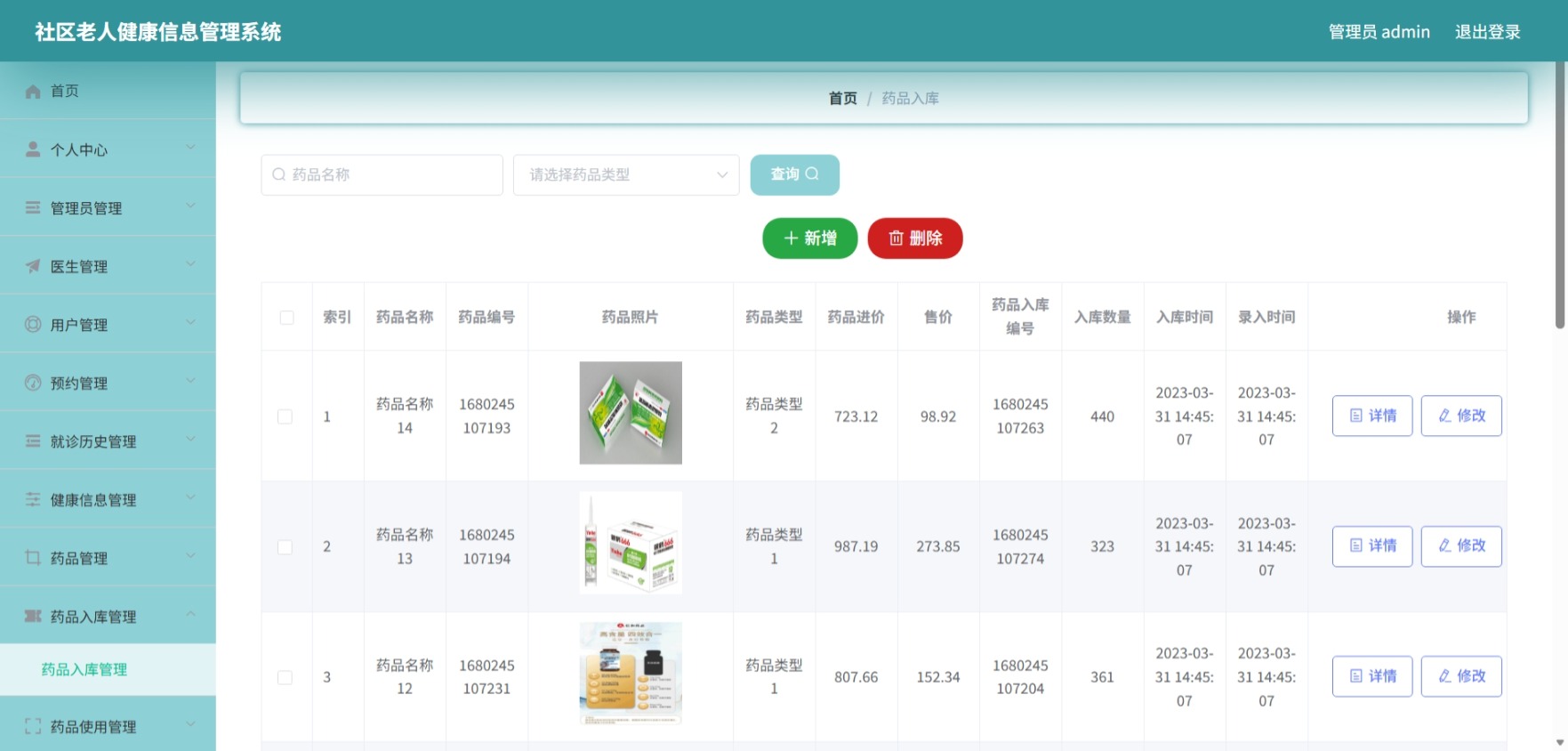Screen dimensions: 1568x751
Task: Click the bracket icon beside 药品使用管理
Action: (x=33, y=726)
